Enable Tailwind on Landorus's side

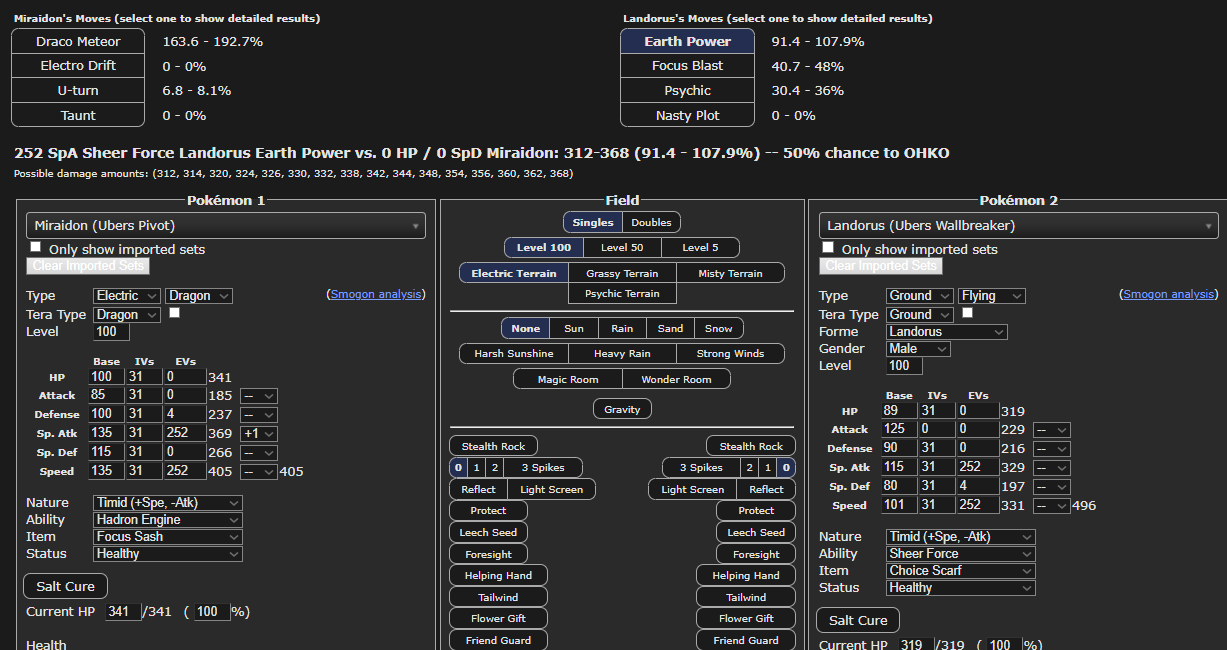[746, 597]
